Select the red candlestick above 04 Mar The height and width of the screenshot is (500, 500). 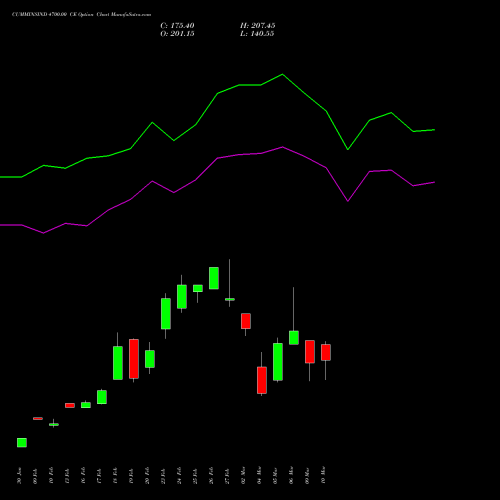tap(262, 380)
